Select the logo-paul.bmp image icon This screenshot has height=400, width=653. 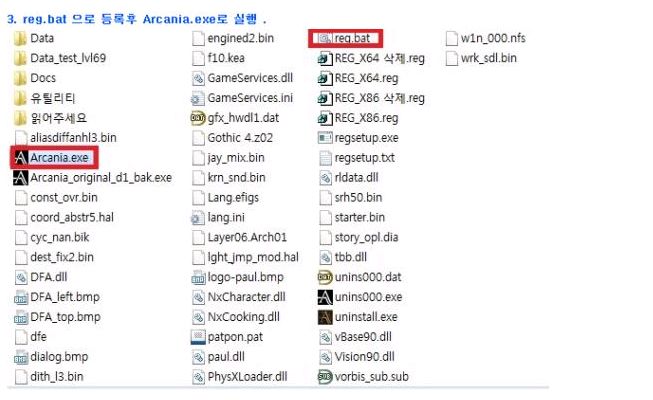[198, 277]
